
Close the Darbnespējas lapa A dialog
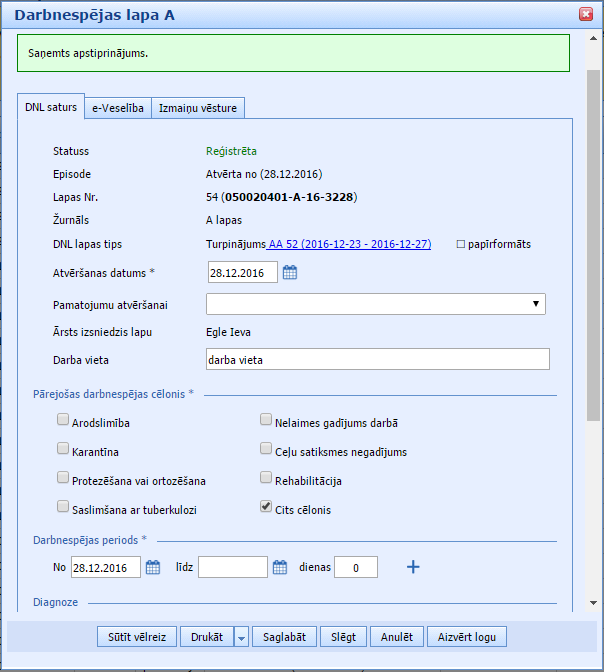pyautogui.click(x=586, y=14)
